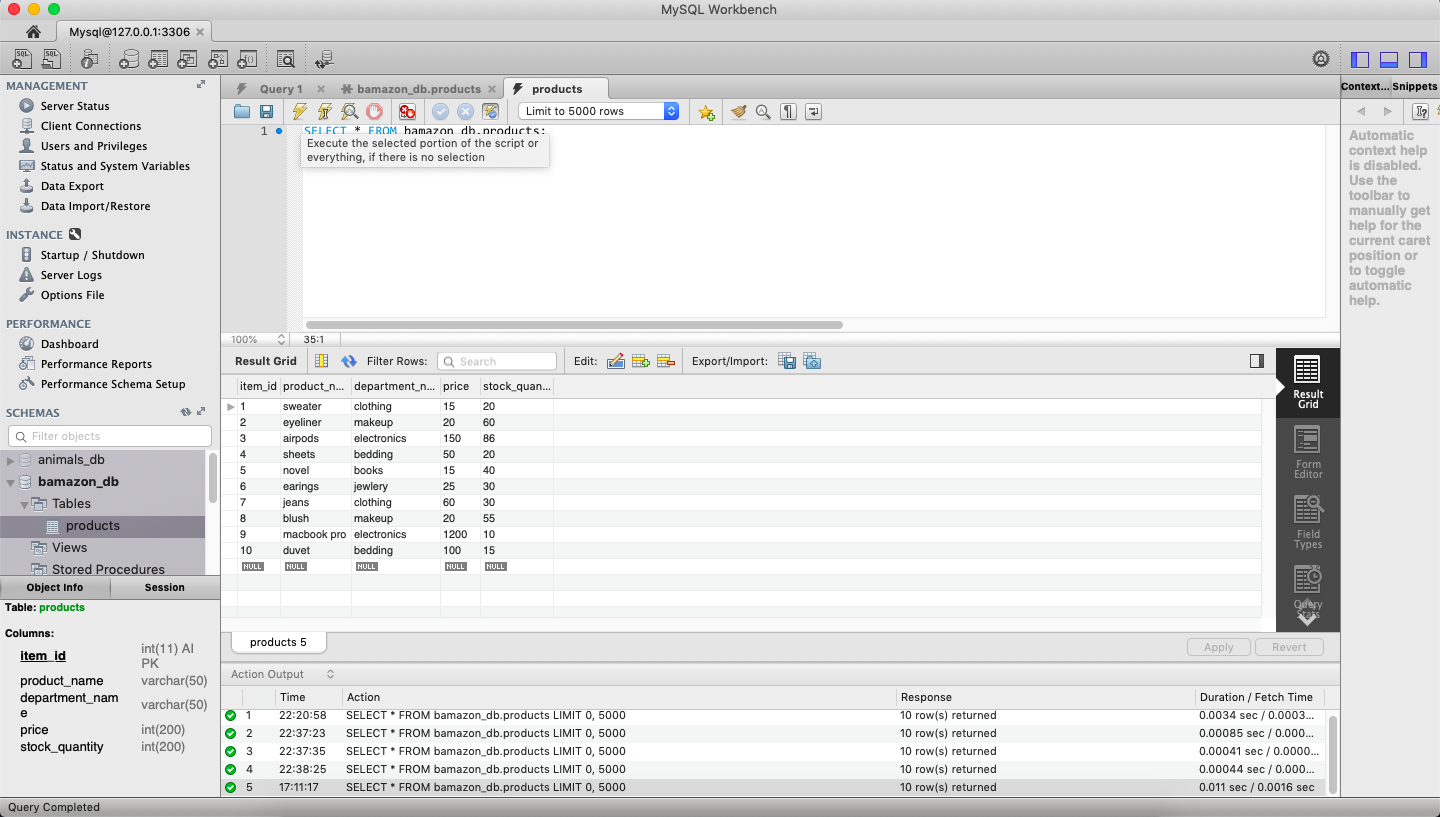1440x817 pixels.
Task: Create a new schema icon
Action: tap(128, 59)
